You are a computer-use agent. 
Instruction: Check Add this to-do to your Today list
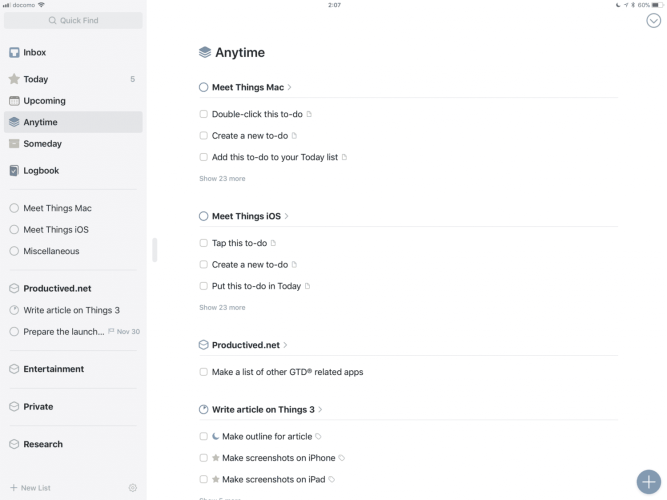pos(203,157)
